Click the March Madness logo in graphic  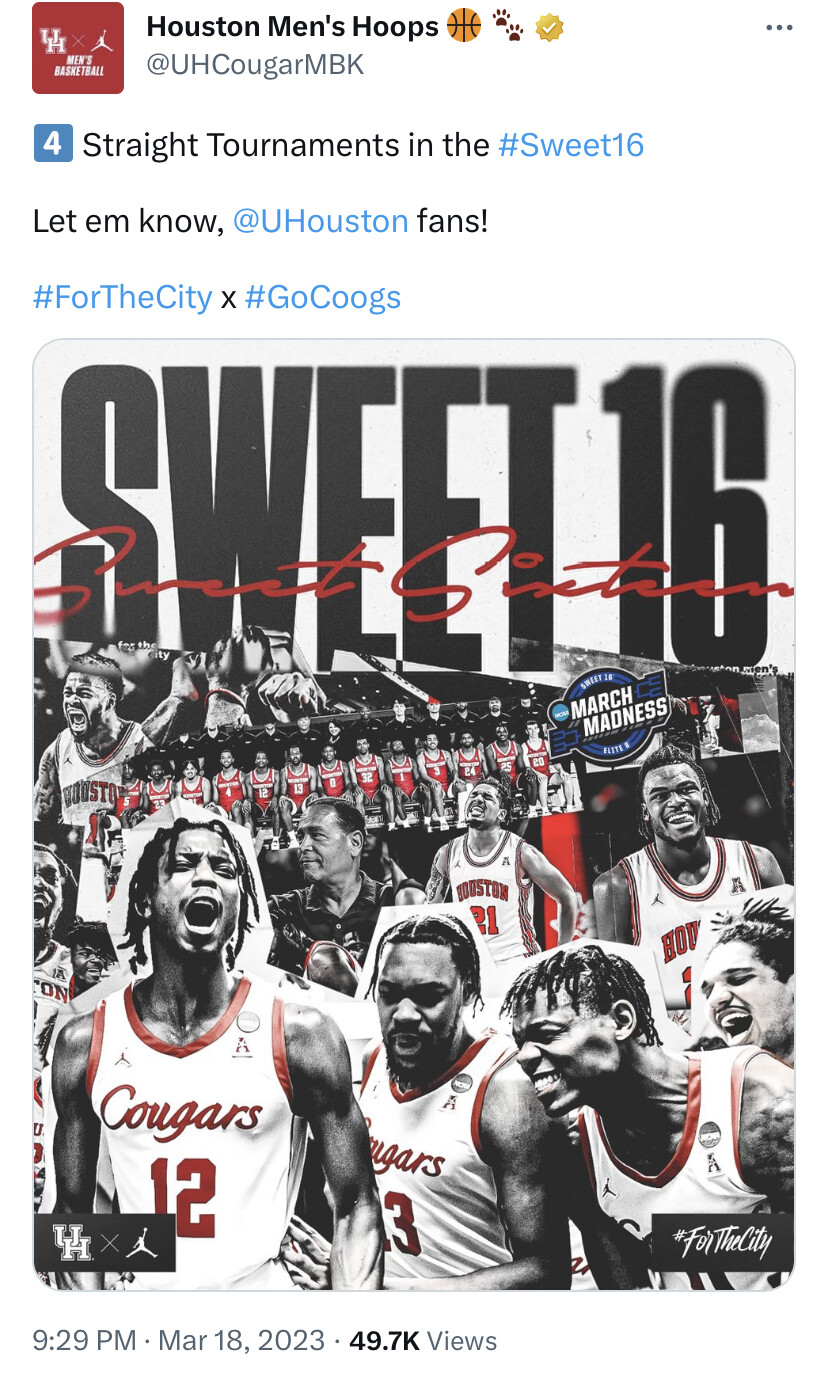point(610,714)
